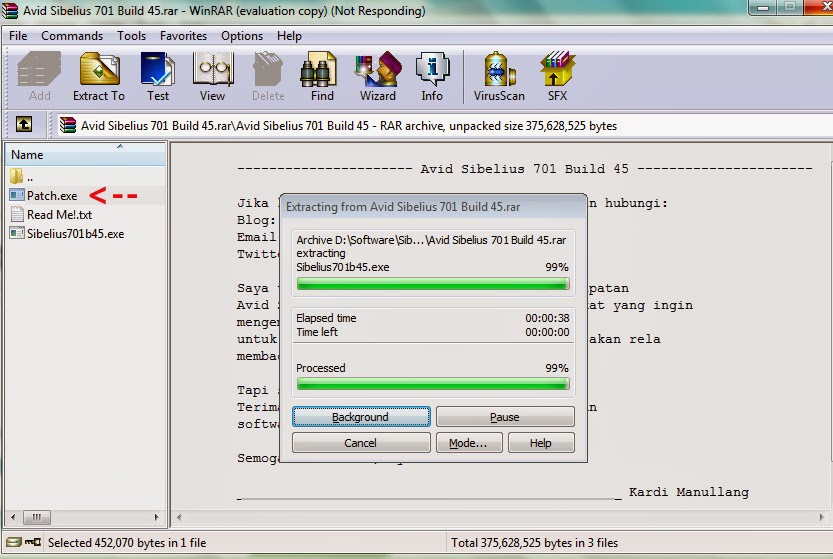Pause the extraction

pos(505,417)
